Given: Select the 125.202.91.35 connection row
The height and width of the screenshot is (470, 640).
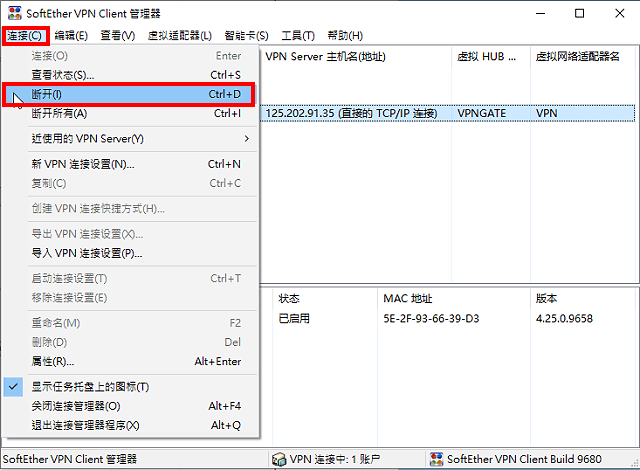Looking at the screenshot, I should 448,113.
